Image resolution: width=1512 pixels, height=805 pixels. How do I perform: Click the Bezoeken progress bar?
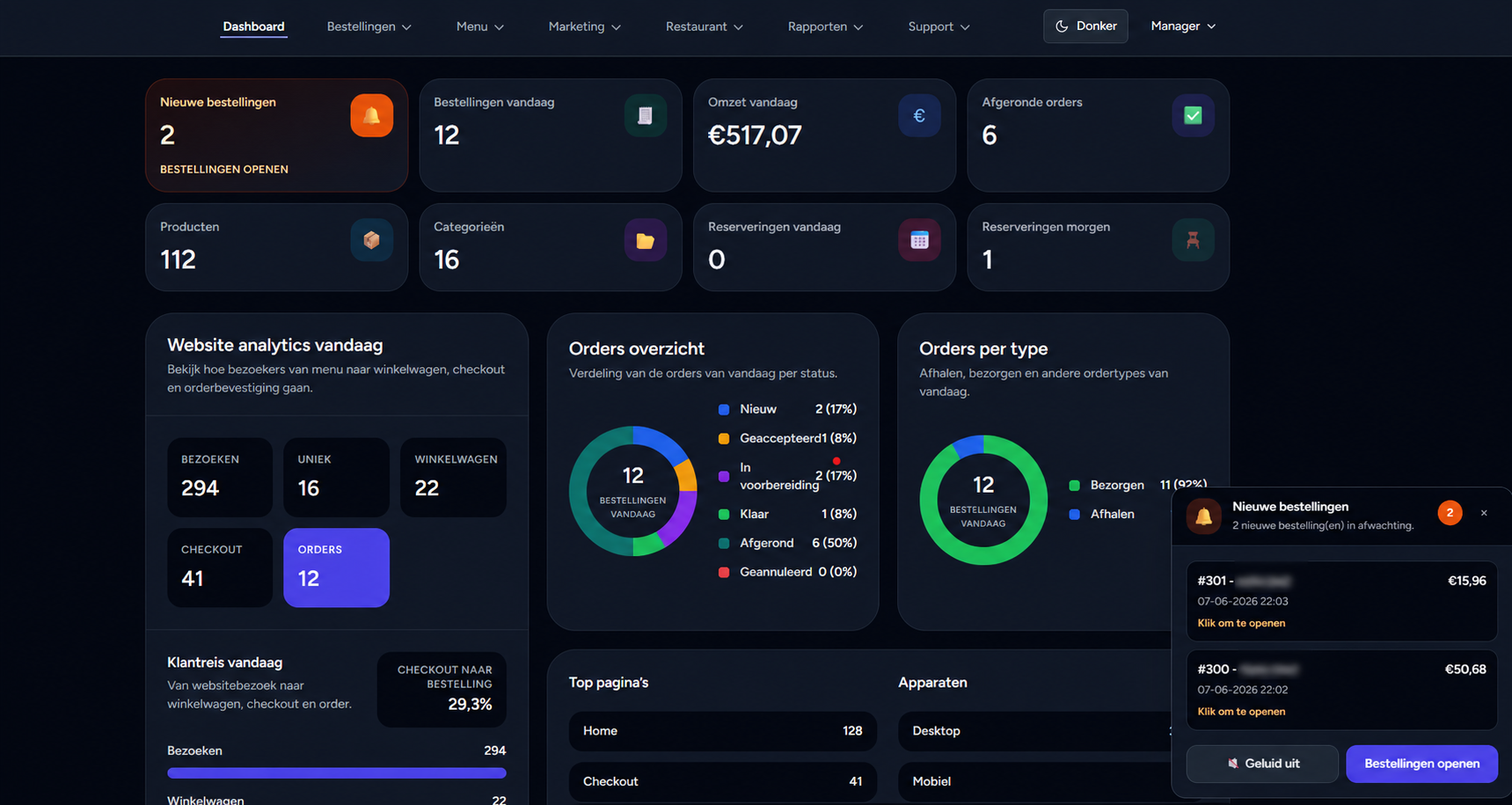pos(337,772)
